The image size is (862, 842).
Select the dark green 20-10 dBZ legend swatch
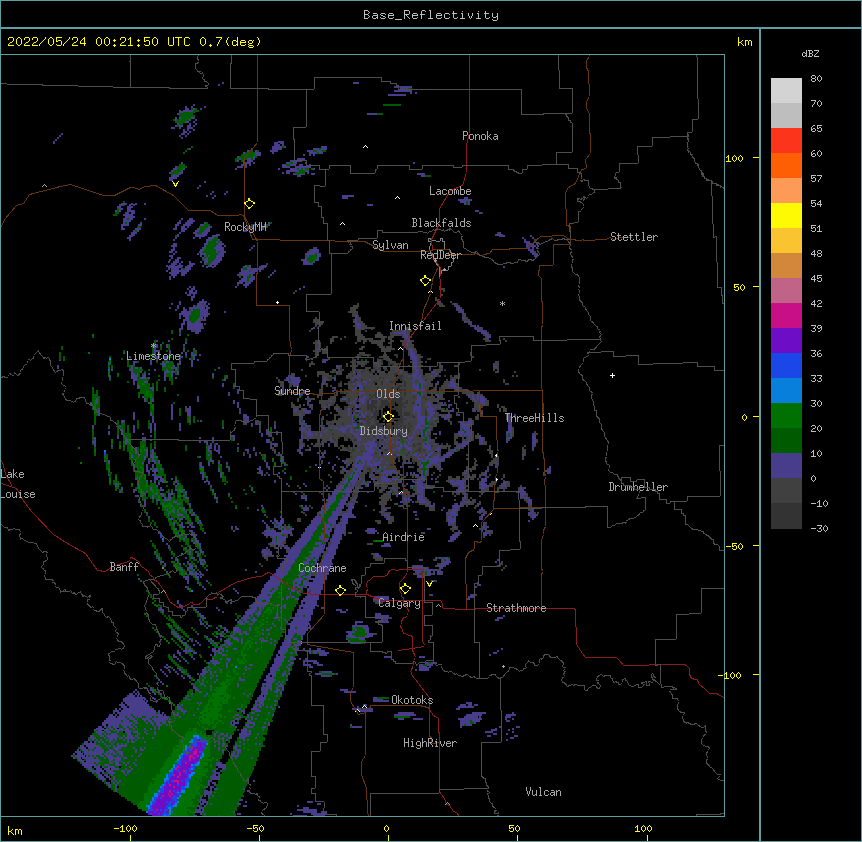click(786, 441)
